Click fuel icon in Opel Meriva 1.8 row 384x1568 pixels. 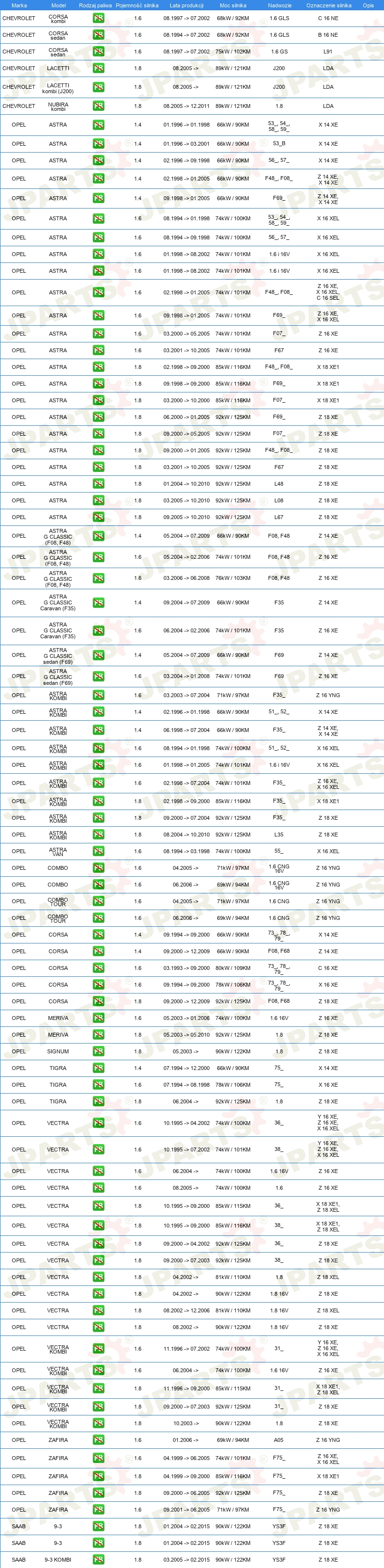click(98, 1035)
